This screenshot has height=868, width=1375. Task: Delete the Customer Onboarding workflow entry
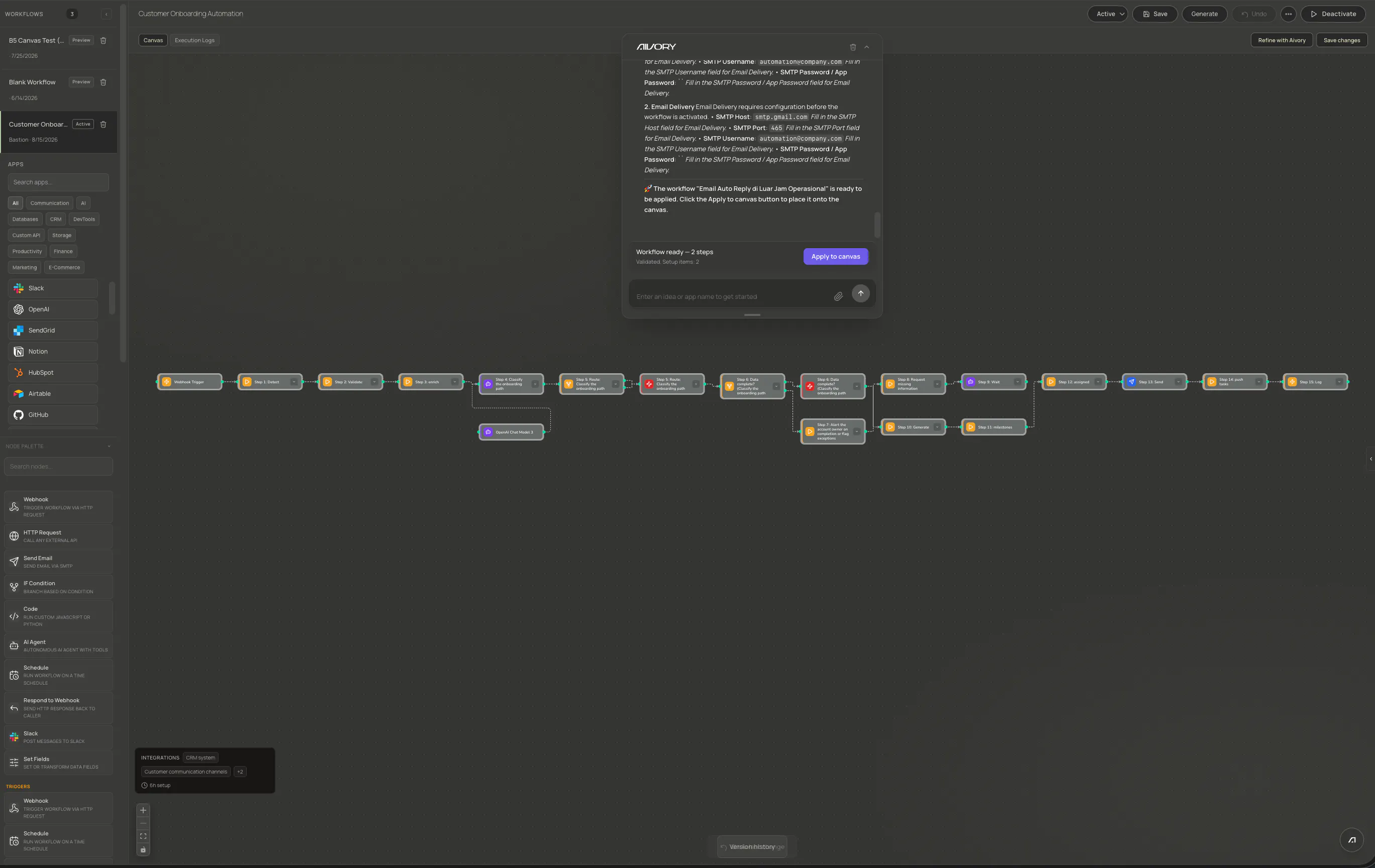coord(104,125)
